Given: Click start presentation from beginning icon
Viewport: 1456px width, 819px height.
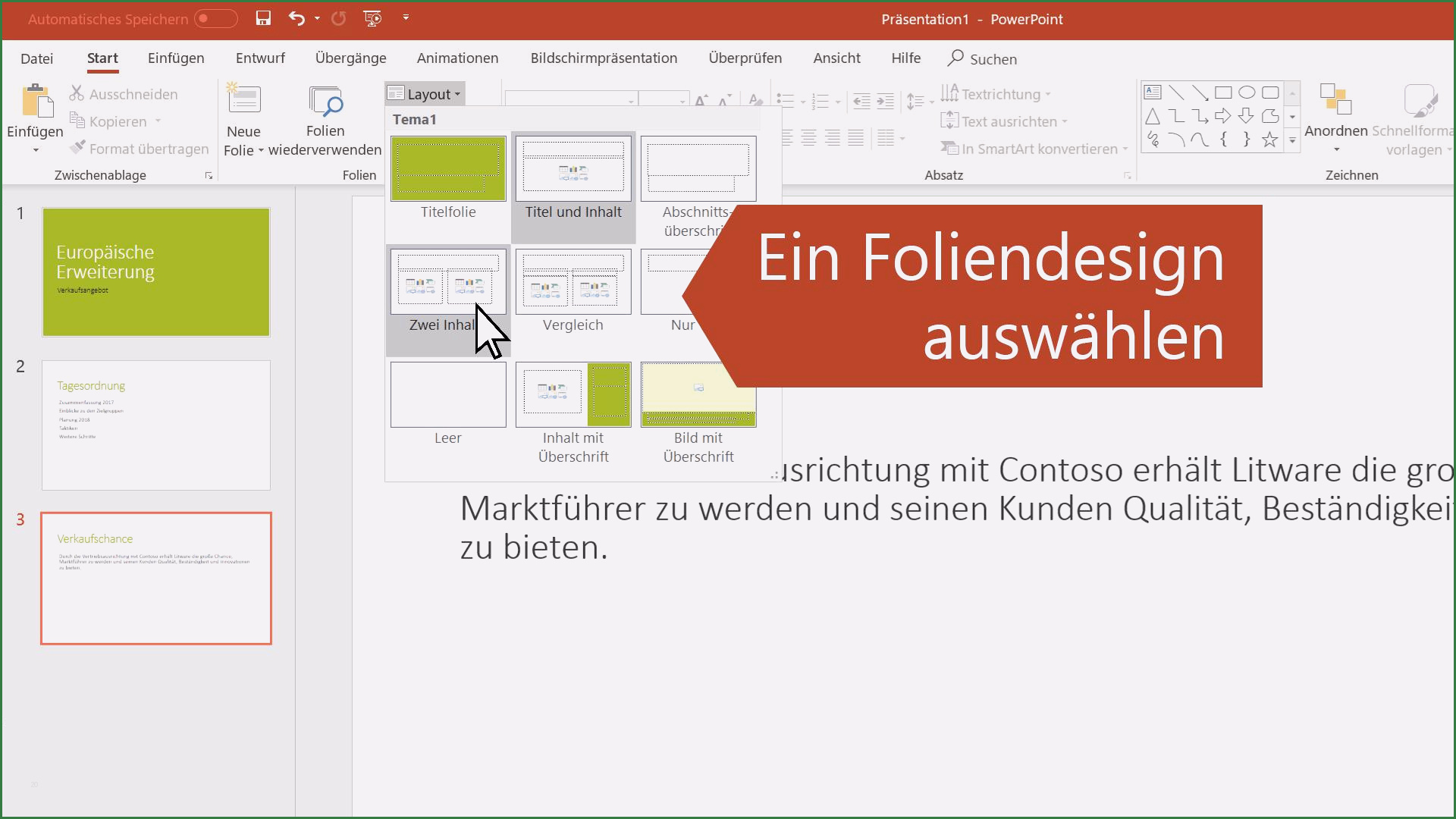Looking at the screenshot, I should tap(372, 18).
